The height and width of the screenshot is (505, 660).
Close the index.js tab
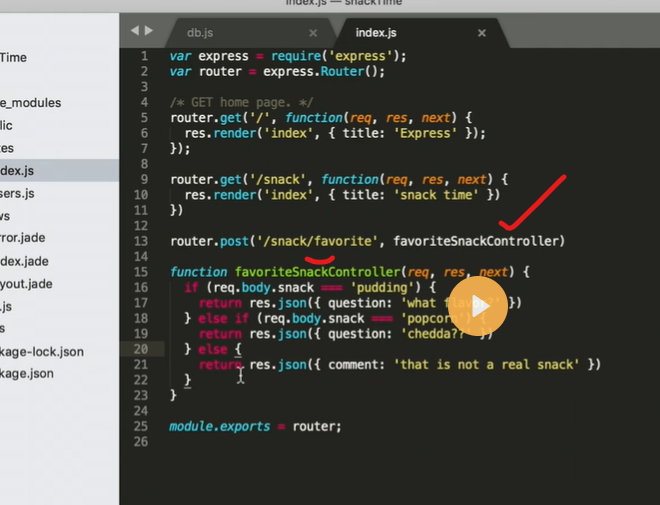(481, 33)
